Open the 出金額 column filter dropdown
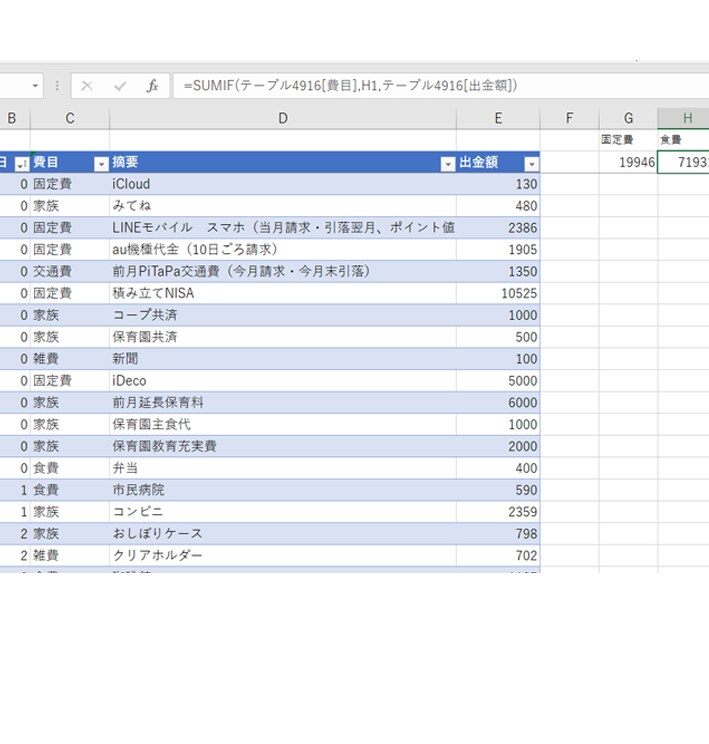 click(x=532, y=164)
